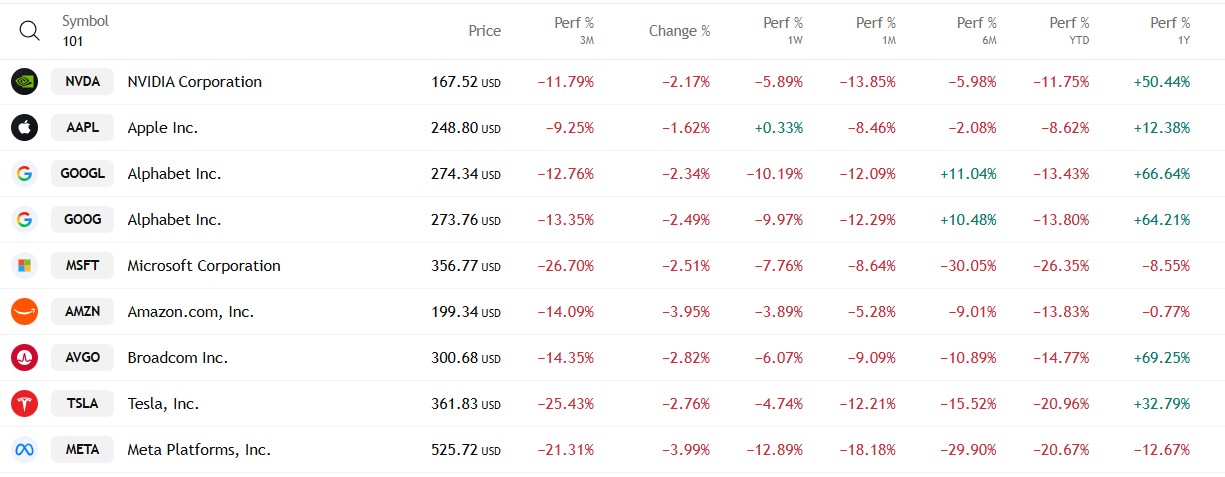Click the Meta Platforms logo icon
This screenshot has height=477, width=1225.
24,450
